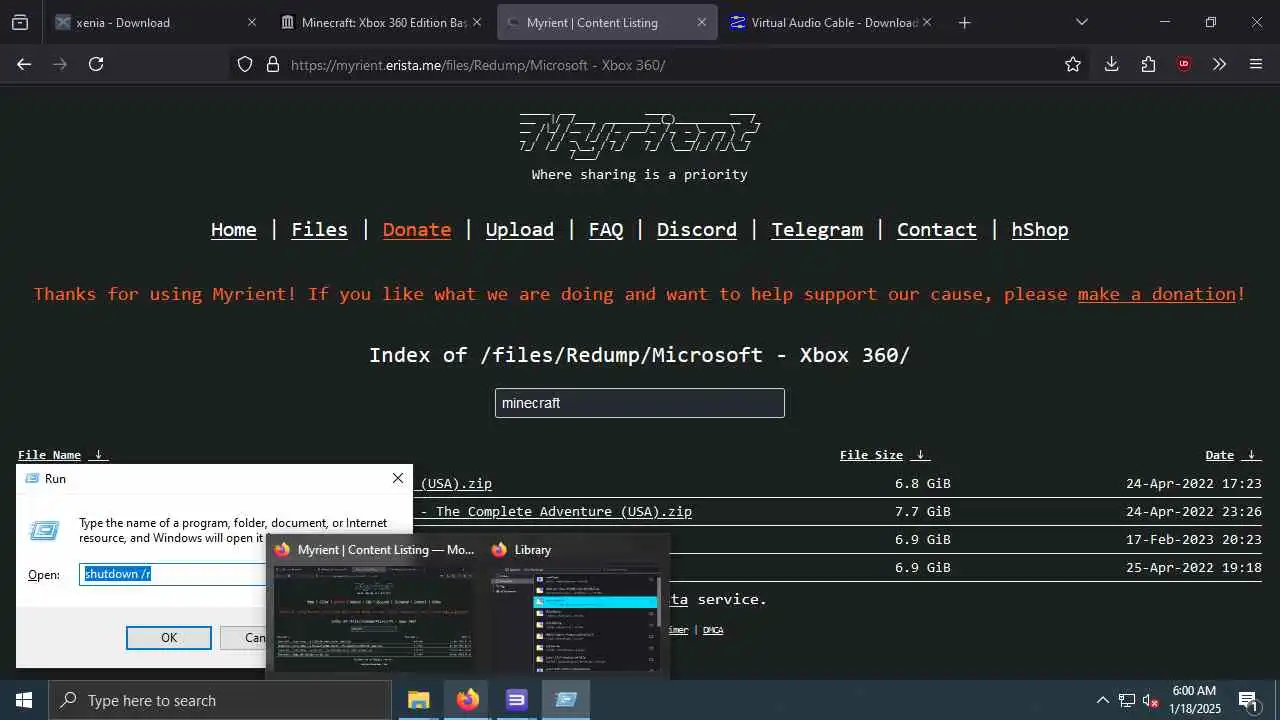Screen dimensions: 1280x720
Task: Open the Contact navigation link
Action: click(937, 229)
